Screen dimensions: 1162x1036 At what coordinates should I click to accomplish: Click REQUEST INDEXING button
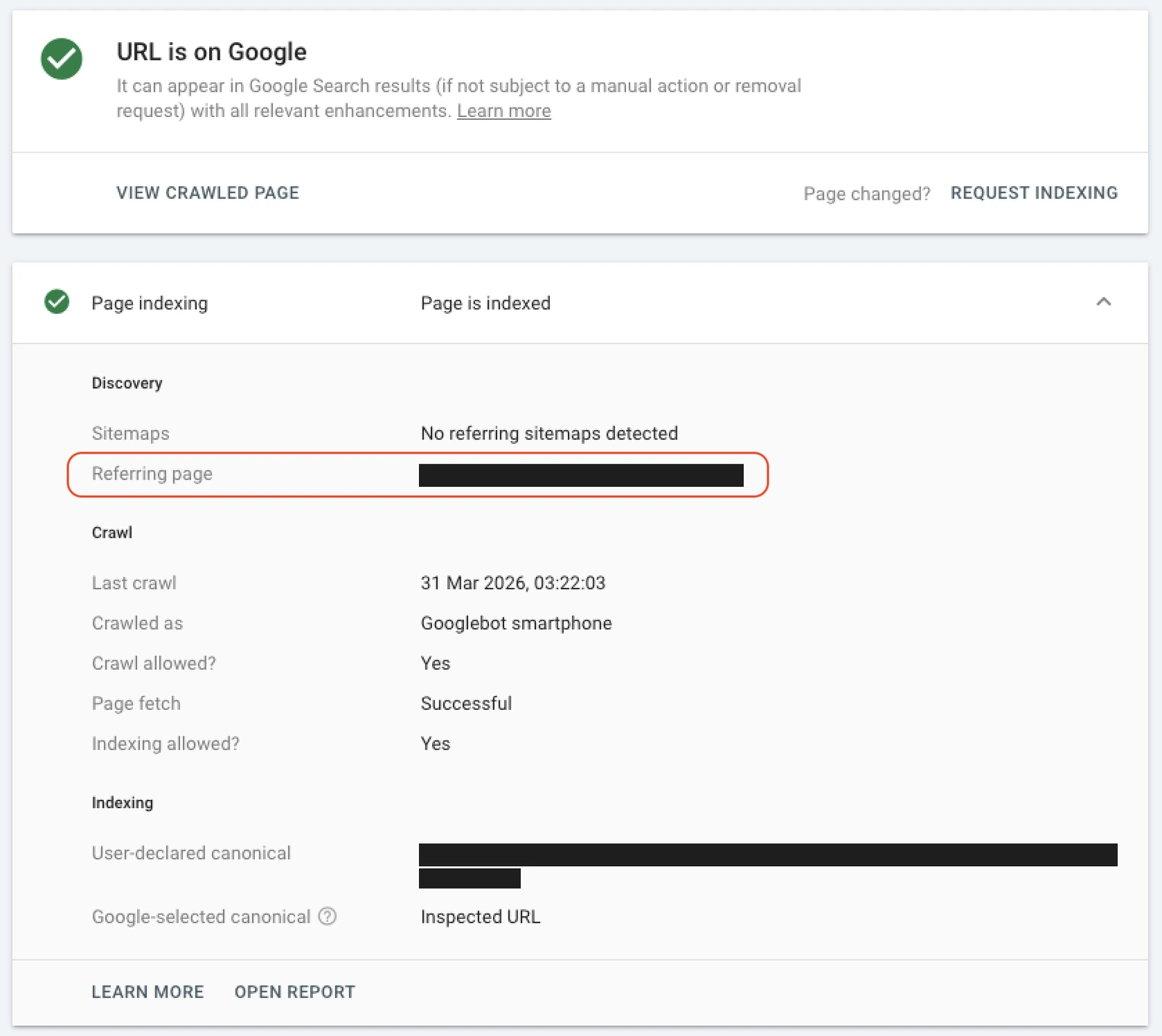pos(1034,193)
